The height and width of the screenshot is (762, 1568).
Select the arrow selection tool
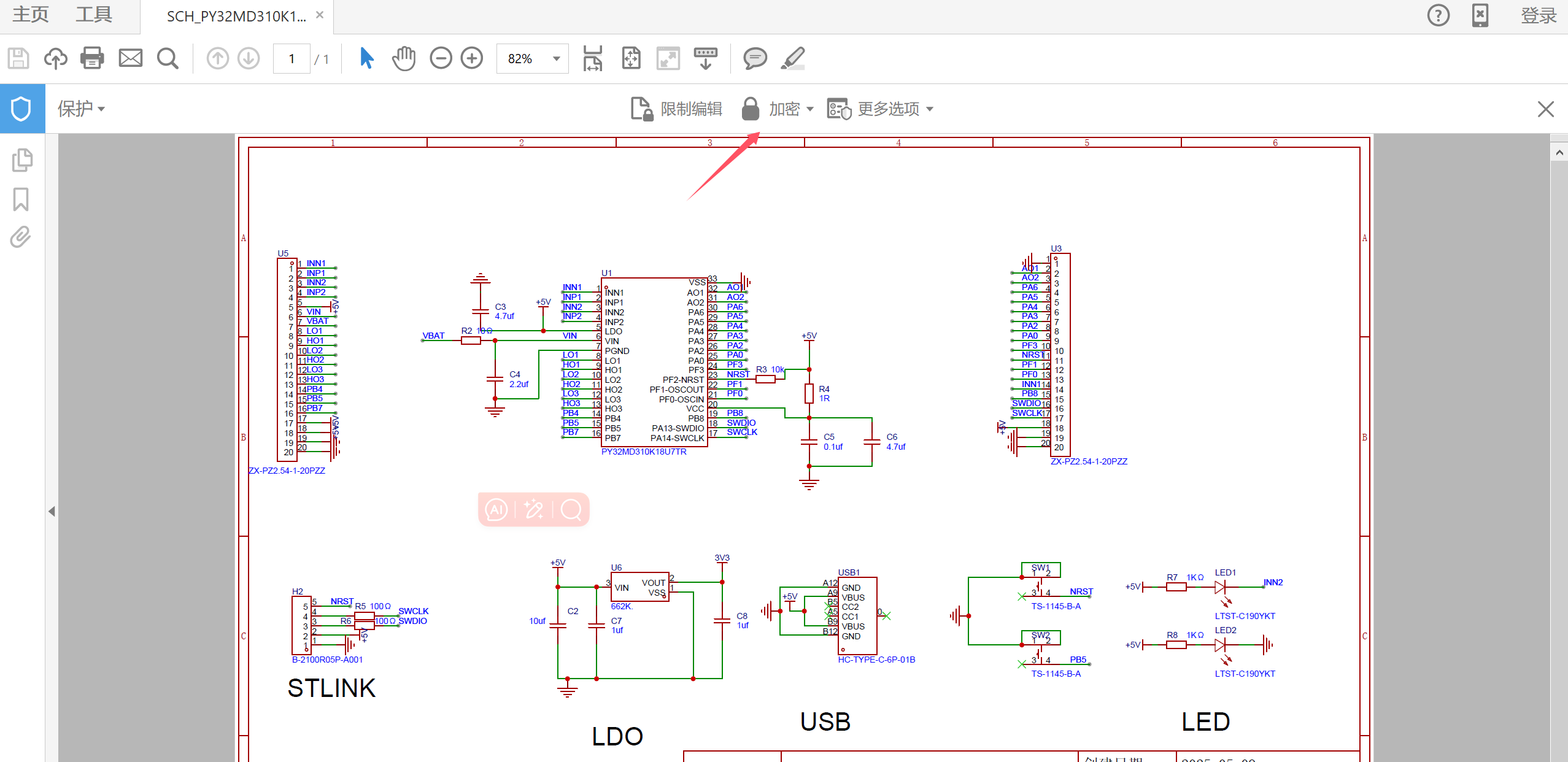coord(366,58)
